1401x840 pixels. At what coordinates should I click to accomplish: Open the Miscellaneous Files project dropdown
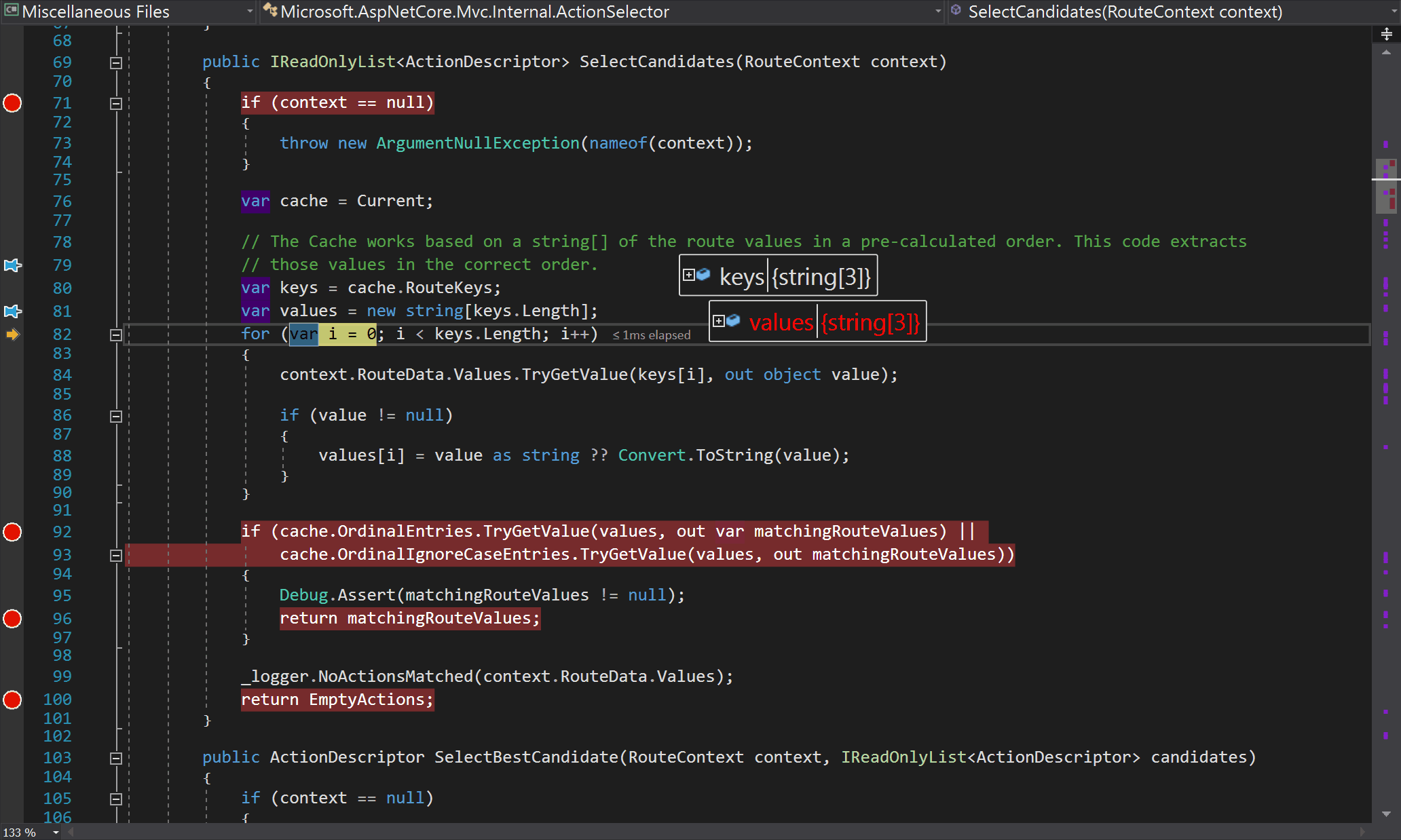pyautogui.click(x=249, y=11)
